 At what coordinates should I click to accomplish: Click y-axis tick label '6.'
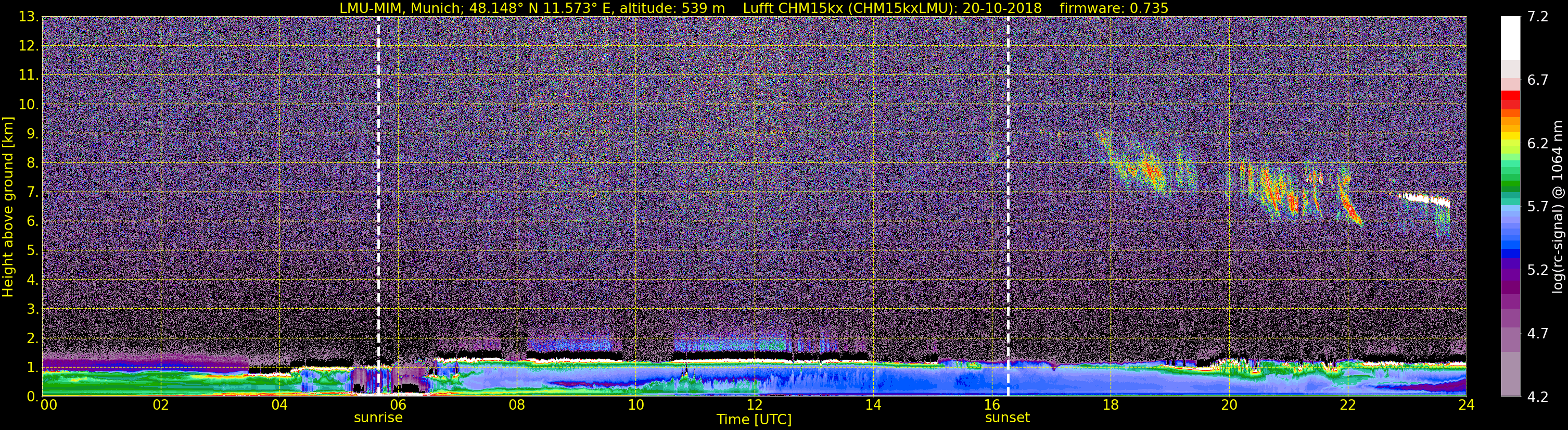[32, 221]
